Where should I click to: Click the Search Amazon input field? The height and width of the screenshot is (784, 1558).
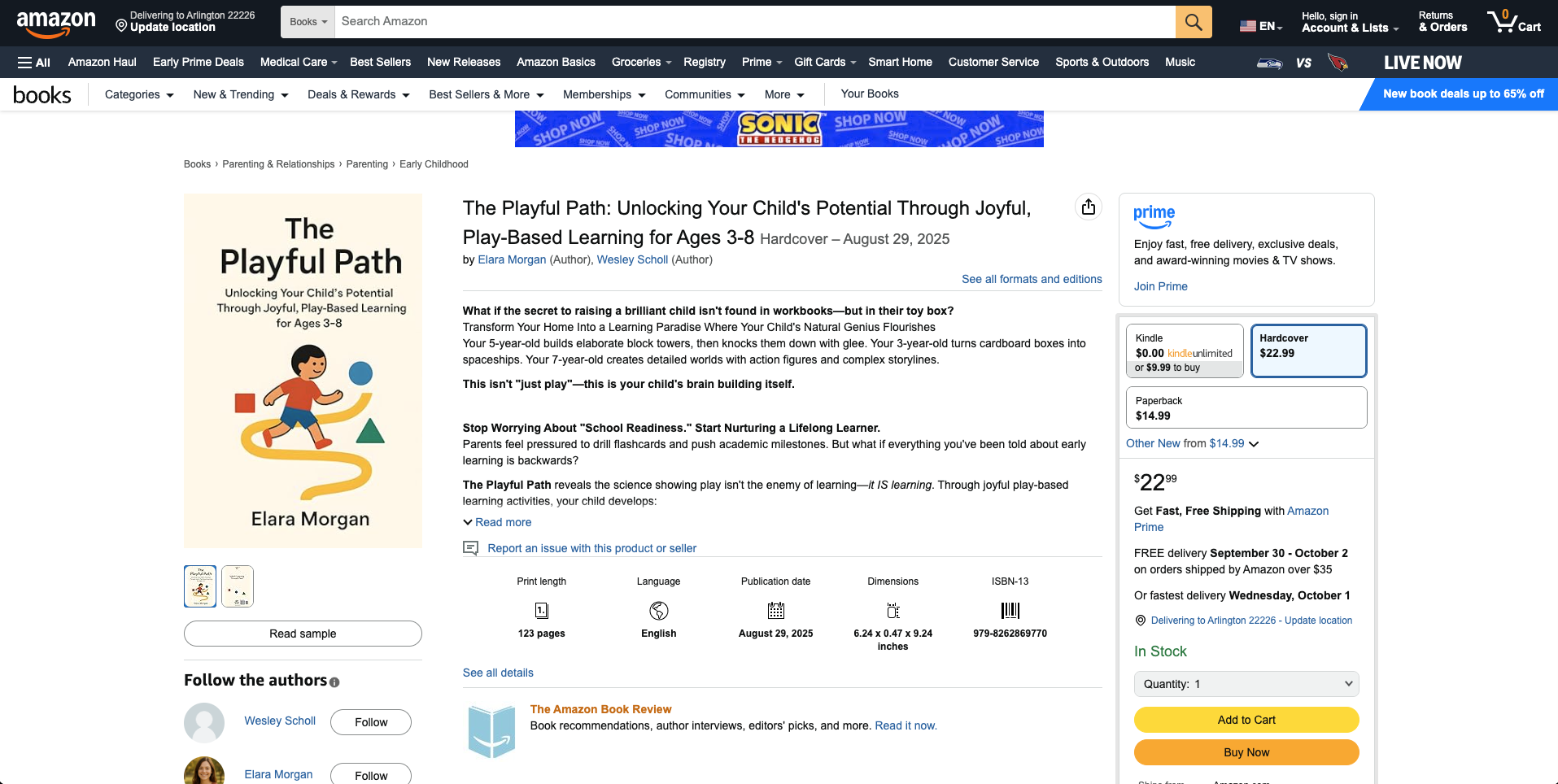coord(754,22)
